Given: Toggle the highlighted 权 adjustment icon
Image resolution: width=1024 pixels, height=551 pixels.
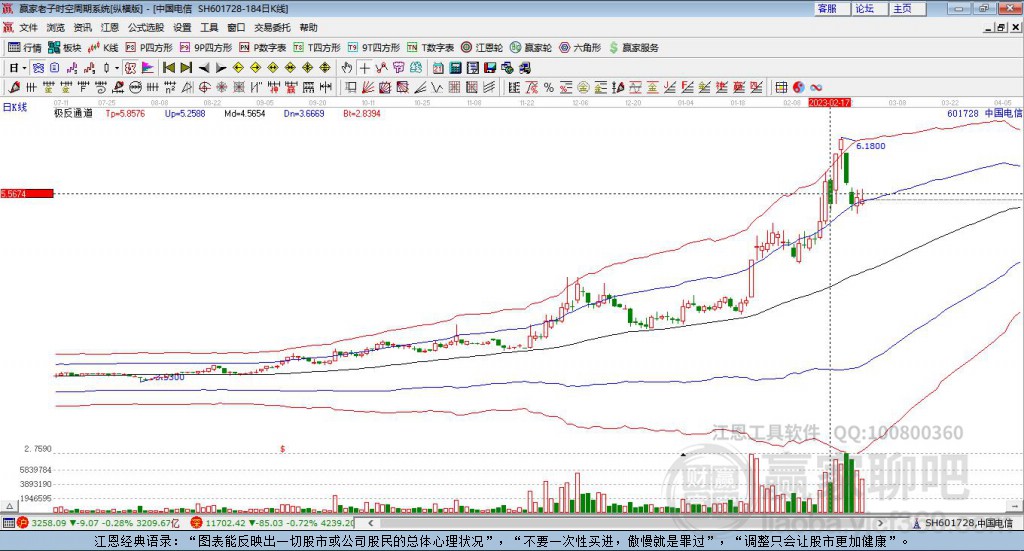Looking at the screenshot, I should pos(131,68).
